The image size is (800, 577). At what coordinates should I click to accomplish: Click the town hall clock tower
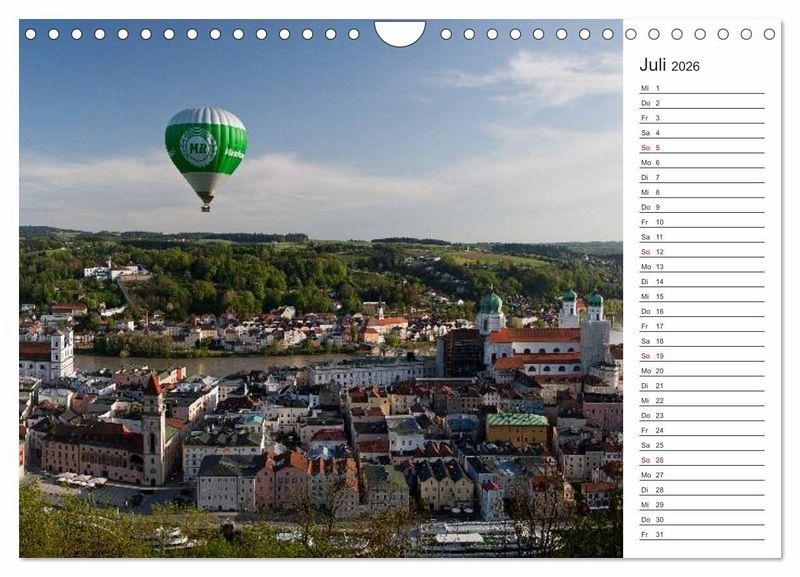coord(154,429)
